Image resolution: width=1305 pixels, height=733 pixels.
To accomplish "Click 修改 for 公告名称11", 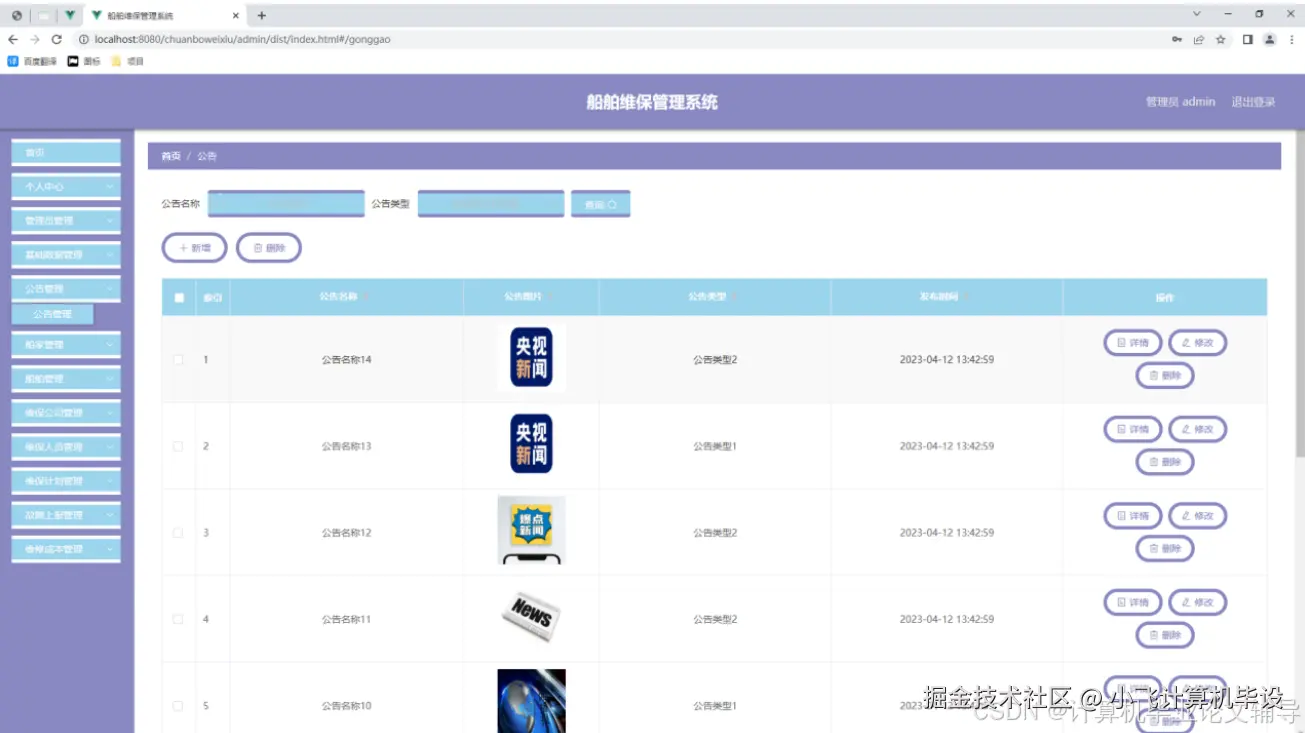I will 1197,602.
